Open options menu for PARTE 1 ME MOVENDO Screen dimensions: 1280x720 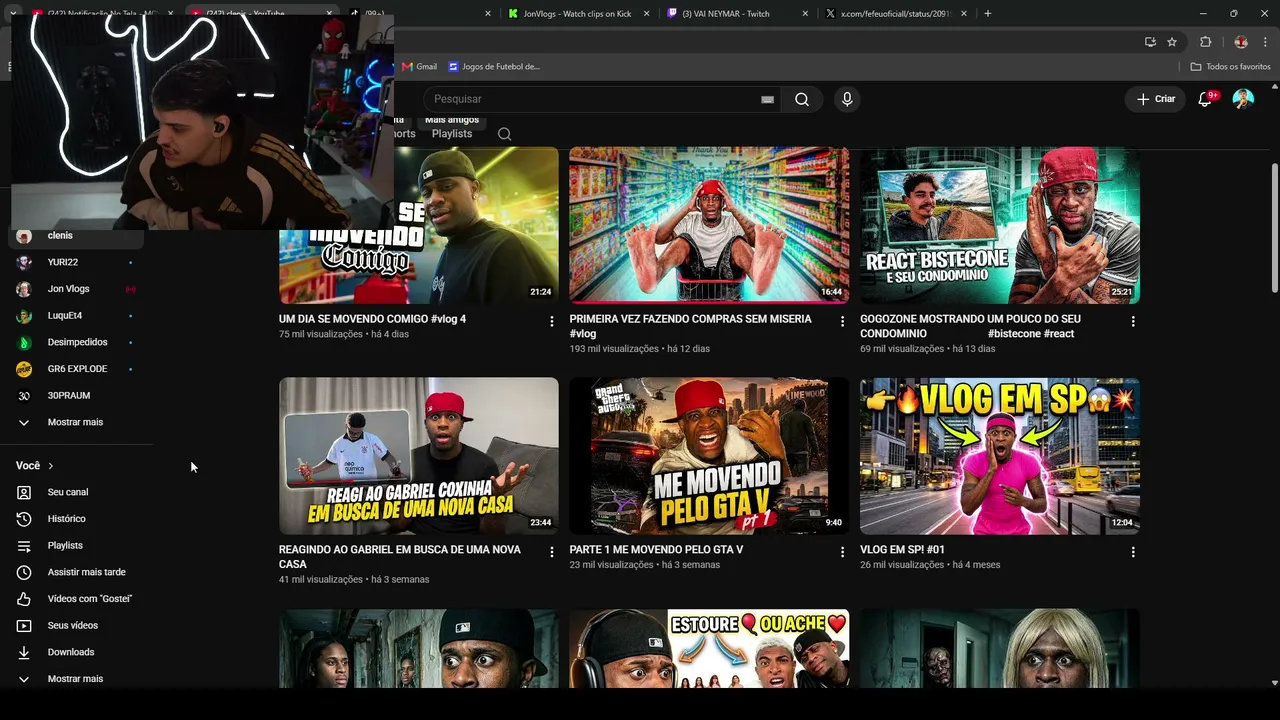coord(842,552)
